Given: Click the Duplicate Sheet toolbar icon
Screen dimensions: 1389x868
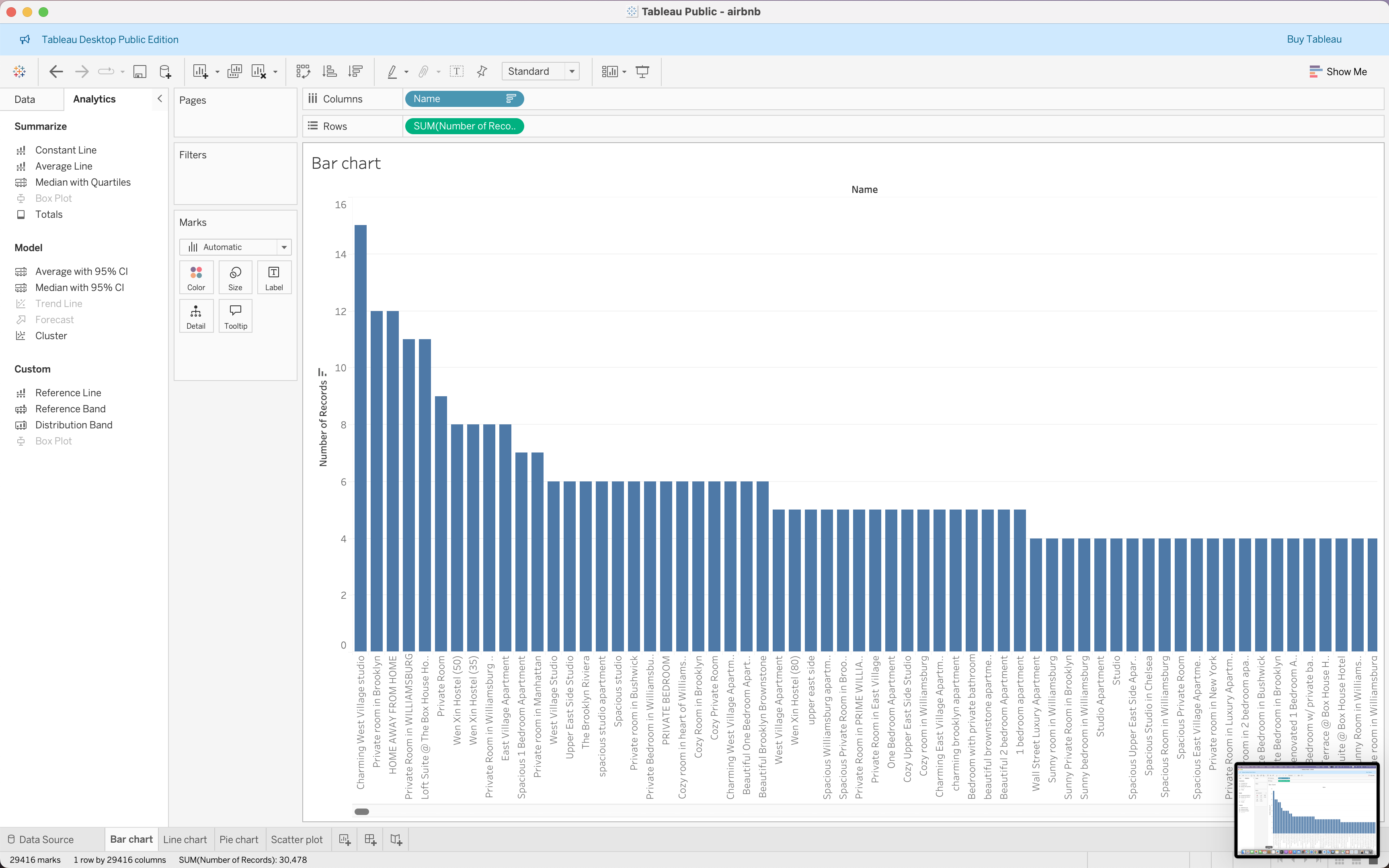Looking at the screenshot, I should pos(234,71).
